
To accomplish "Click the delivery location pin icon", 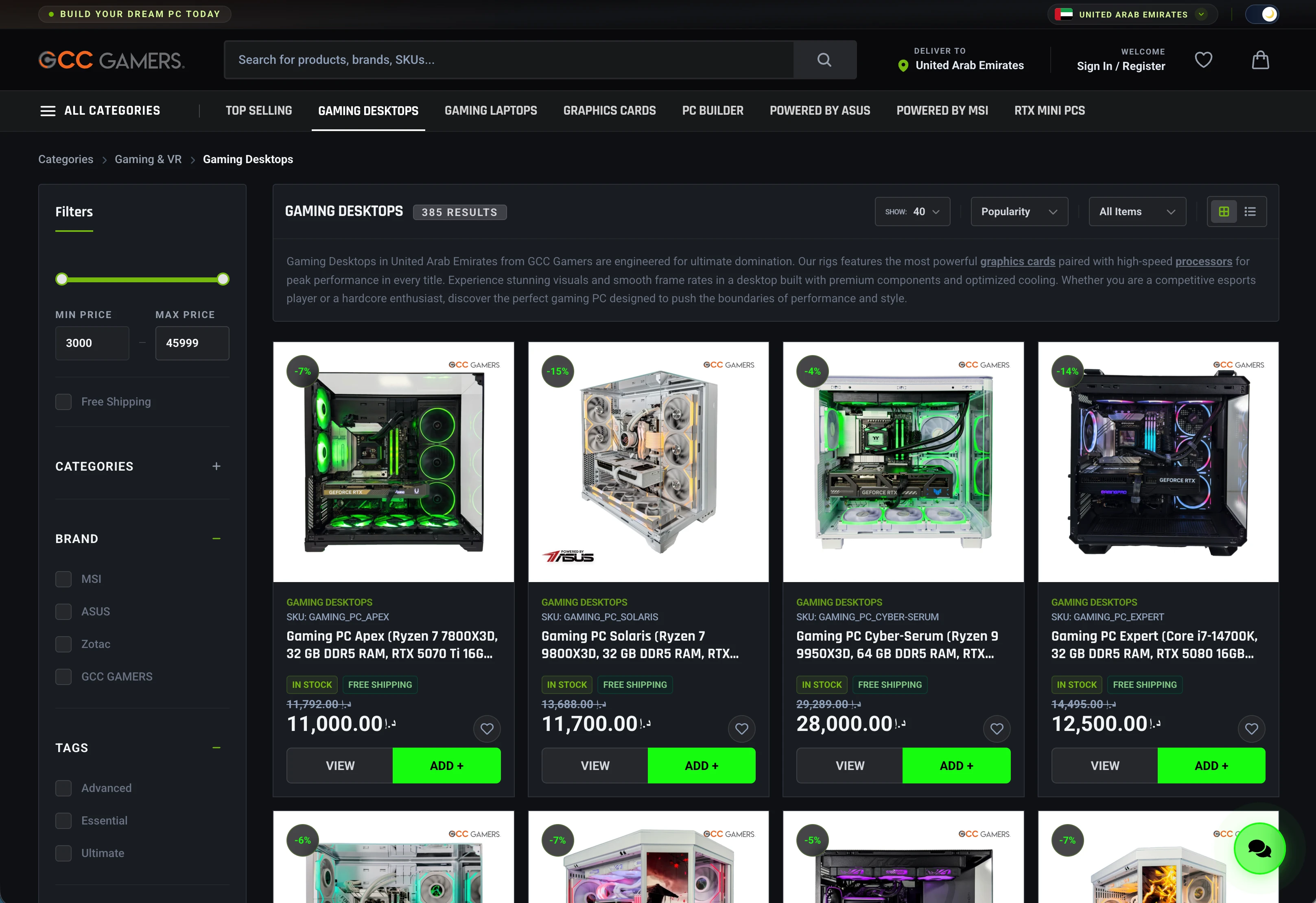I will click(903, 65).
